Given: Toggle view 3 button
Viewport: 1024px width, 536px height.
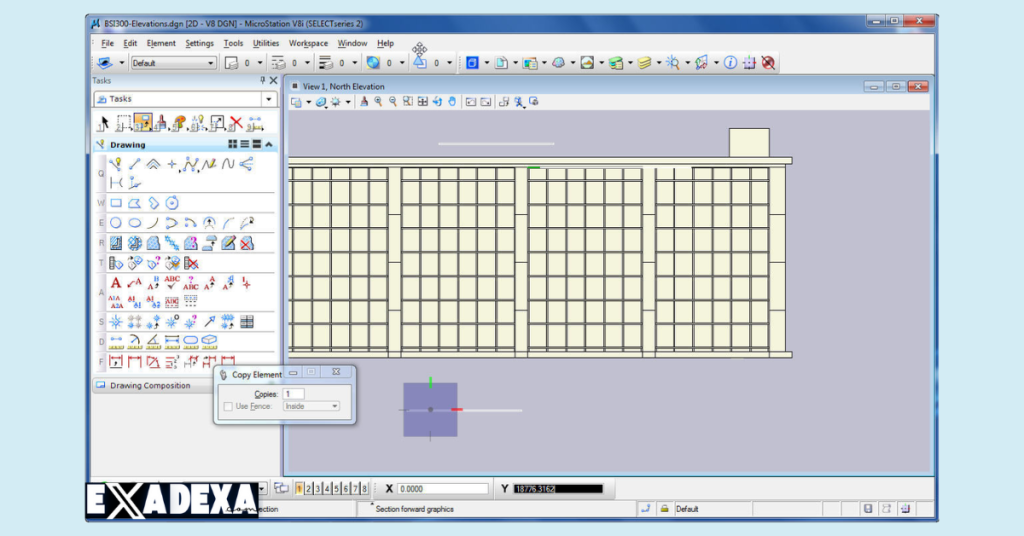Looking at the screenshot, I should click(x=318, y=488).
